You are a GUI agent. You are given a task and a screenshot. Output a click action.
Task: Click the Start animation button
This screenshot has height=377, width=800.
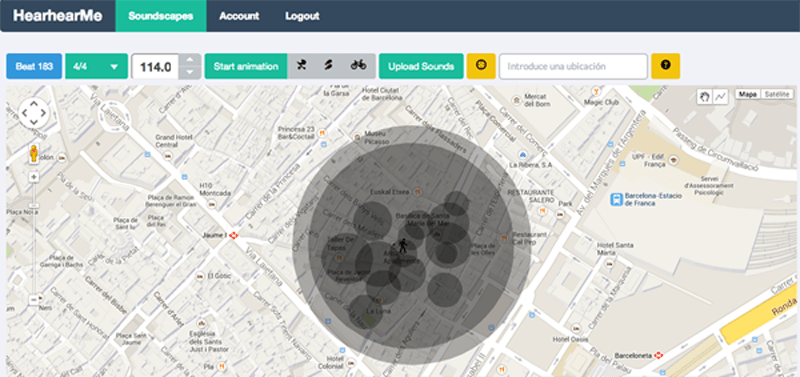point(246,66)
